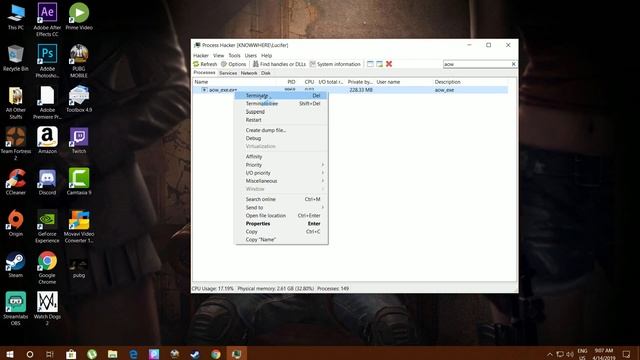Click the red X terminate icon in toolbar
The height and width of the screenshot is (360, 640).
click(389, 64)
